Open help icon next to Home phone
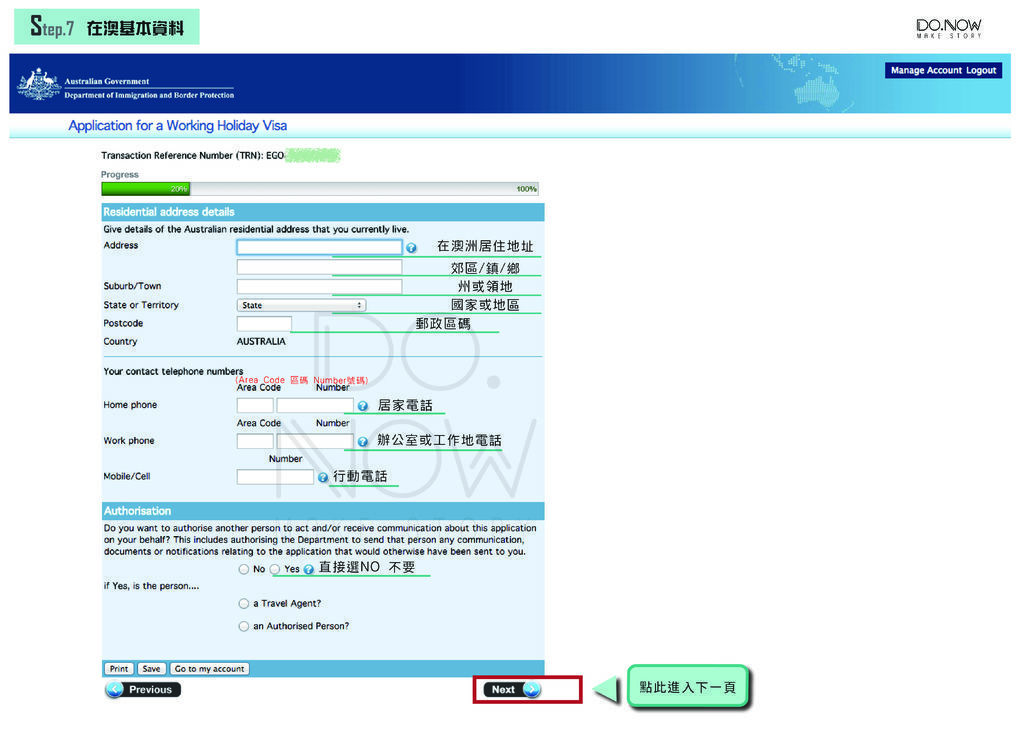The width and height of the screenshot is (1024, 733). tap(362, 406)
